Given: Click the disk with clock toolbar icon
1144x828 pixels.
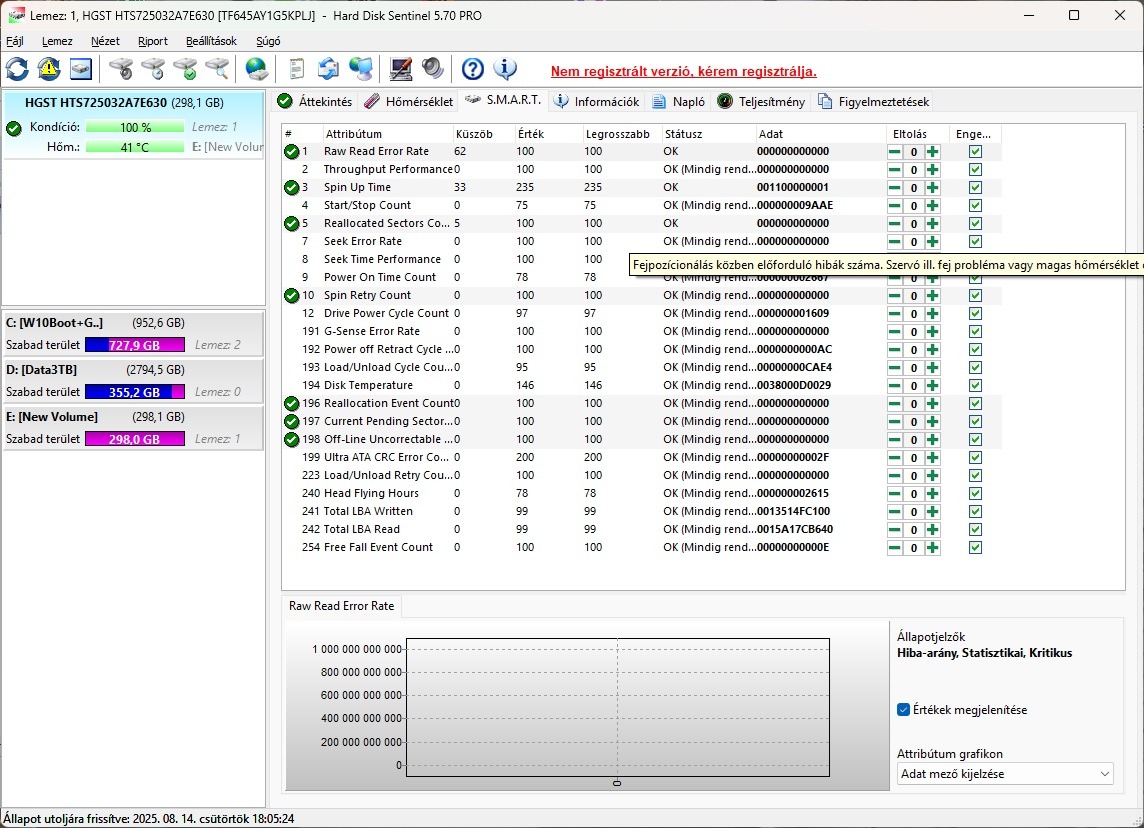Looking at the screenshot, I should [x=153, y=69].
